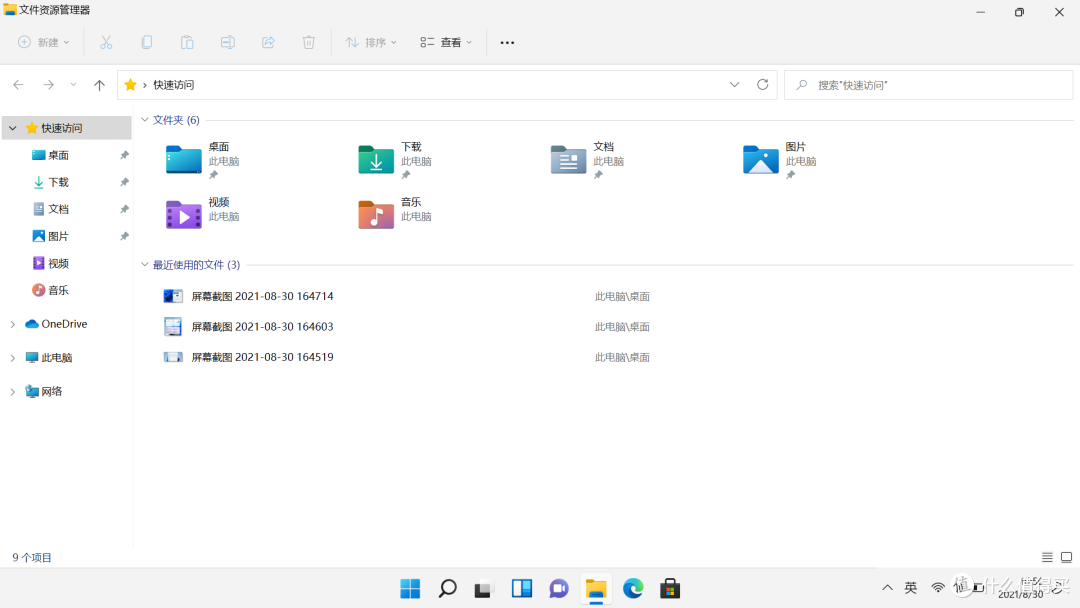1080x608 pixels.
Task: Refresh the current folder view
Action: pyautogui.click(x=762, y=85)
